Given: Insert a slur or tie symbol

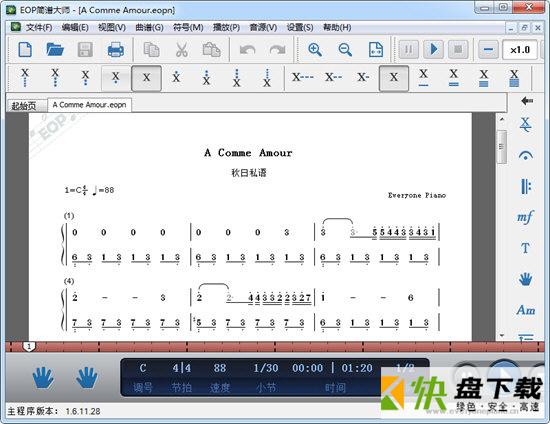Looking at the screenshot, I should tap(525, 124).
